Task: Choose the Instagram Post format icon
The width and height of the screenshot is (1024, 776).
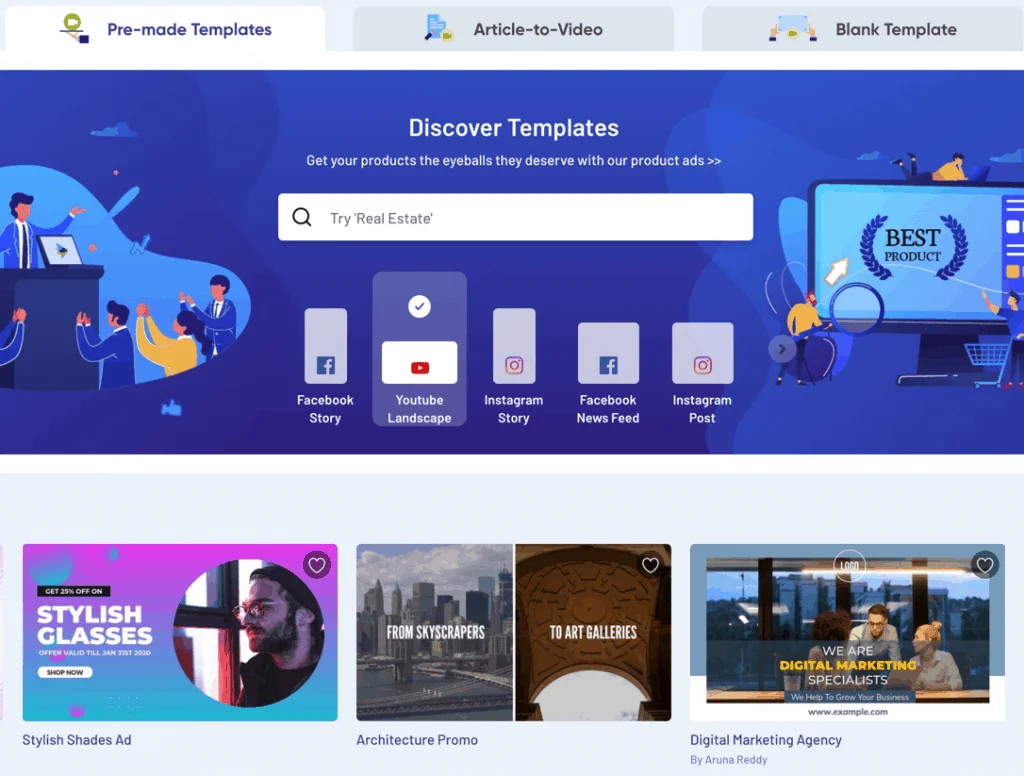Action: tap(702, 353)
